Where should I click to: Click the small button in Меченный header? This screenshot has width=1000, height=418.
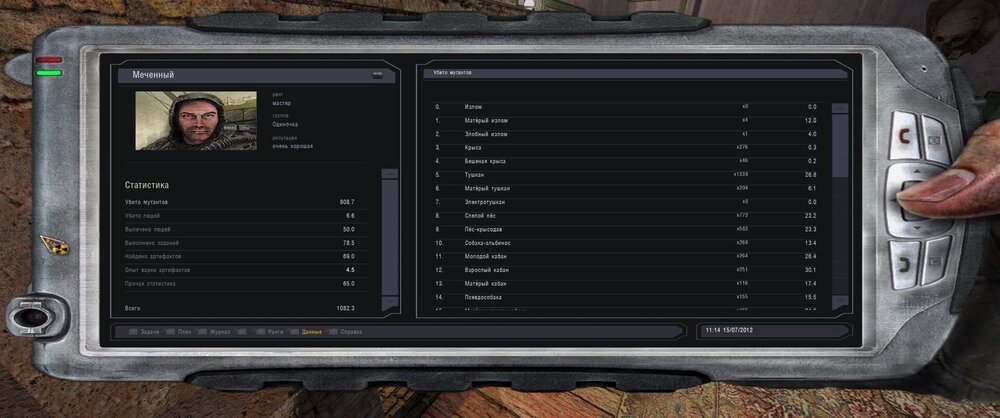click(x=378, y=75)
